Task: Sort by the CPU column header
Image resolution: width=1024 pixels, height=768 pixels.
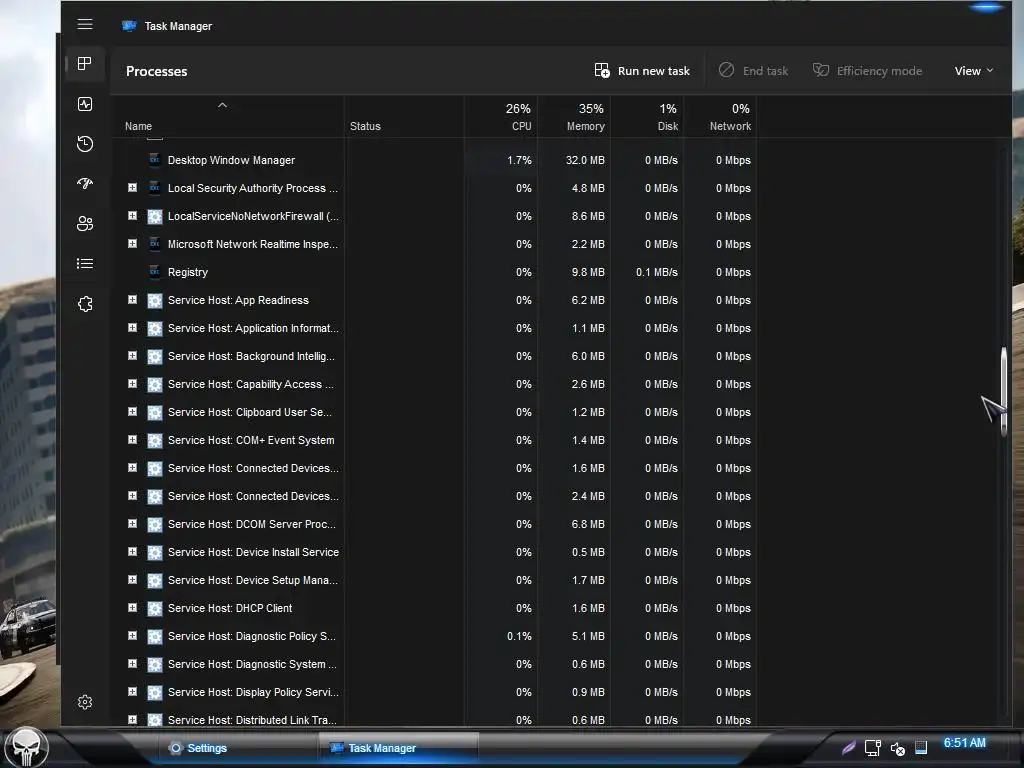Action: (501, 118)
